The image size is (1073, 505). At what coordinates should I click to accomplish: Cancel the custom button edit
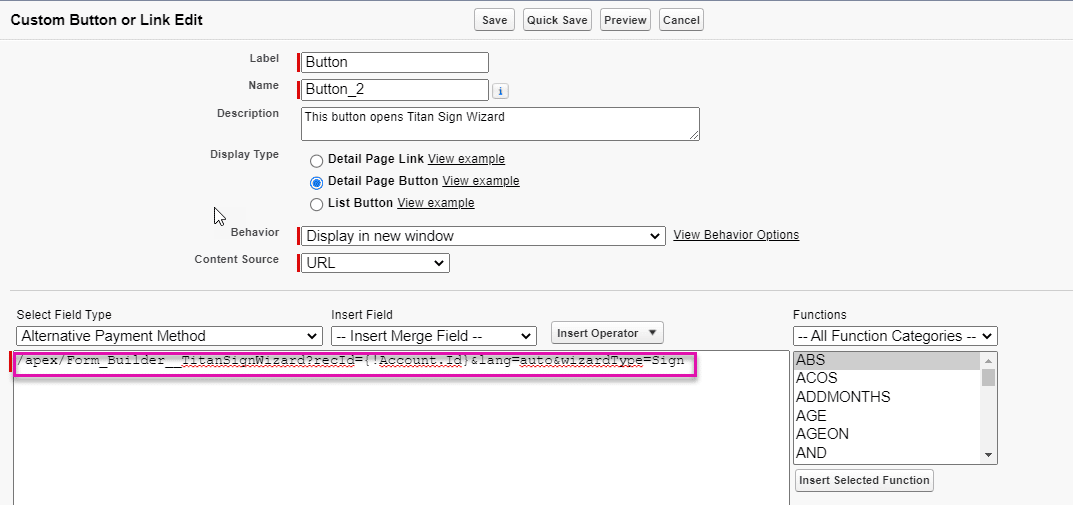click(681, 20)
